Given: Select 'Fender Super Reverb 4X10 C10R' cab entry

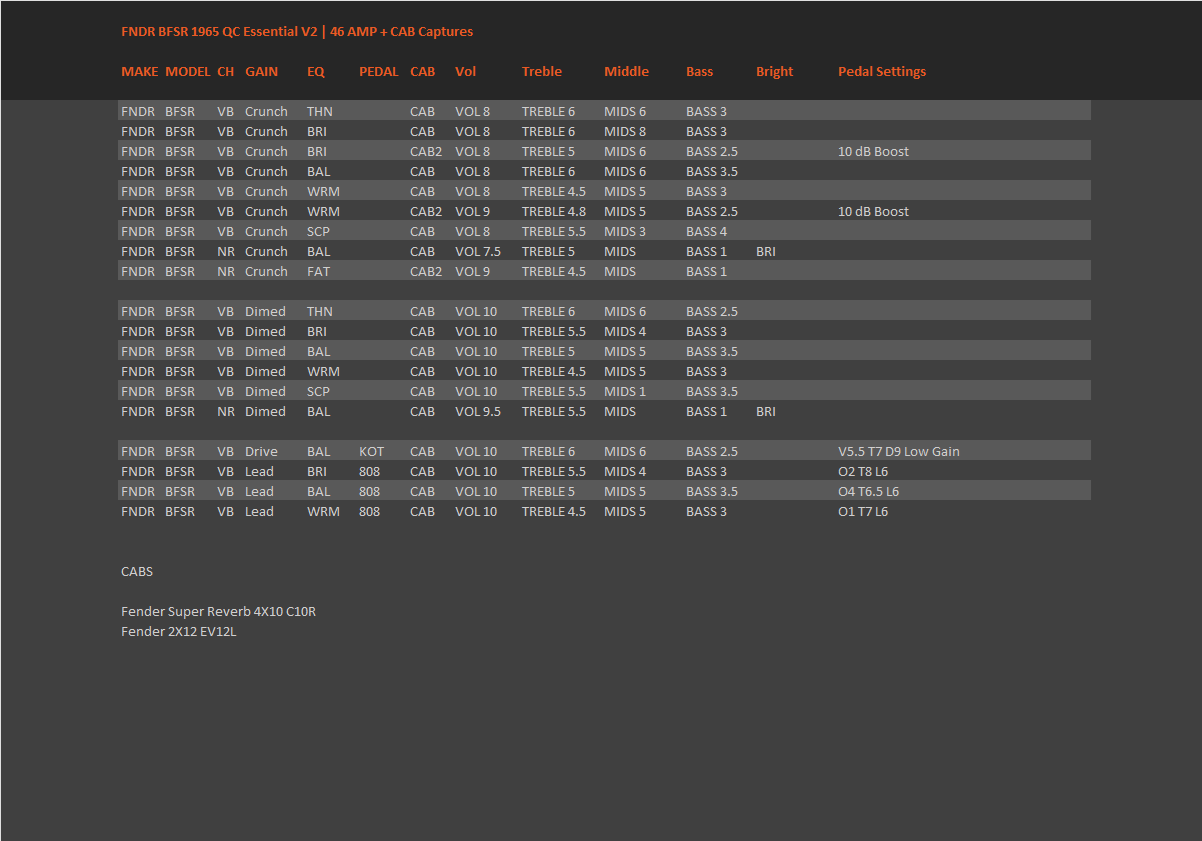Looking at the screenshot, I should coord(218,611).
